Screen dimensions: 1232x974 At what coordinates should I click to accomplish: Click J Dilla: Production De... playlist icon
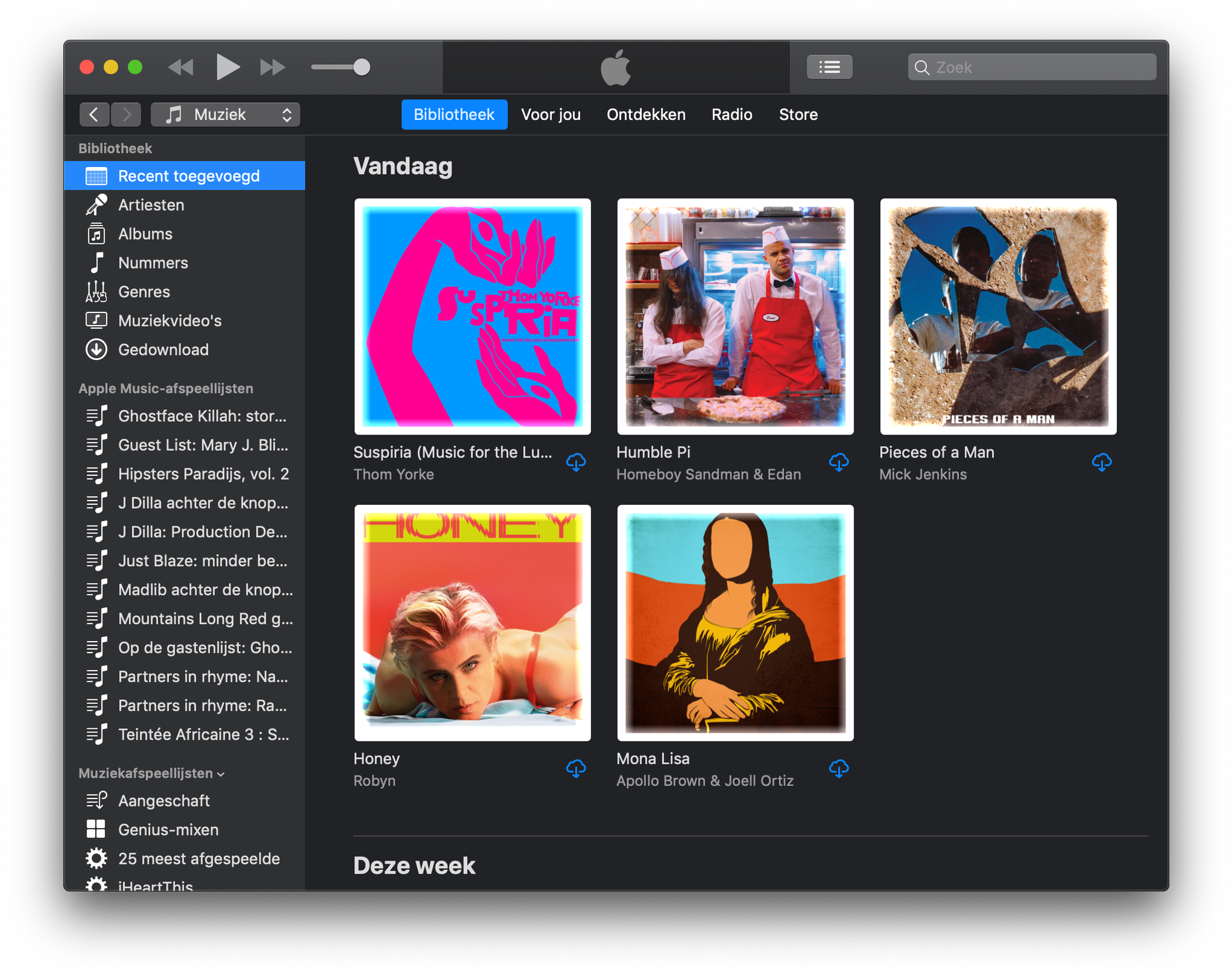click(96, 531)
